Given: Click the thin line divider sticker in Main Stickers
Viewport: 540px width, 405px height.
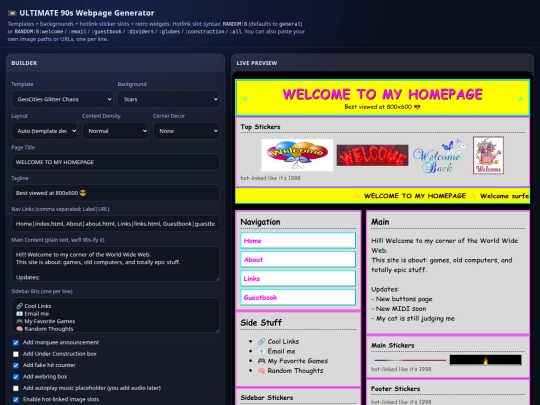Looking at the screenshot, I should click(410, 361).
